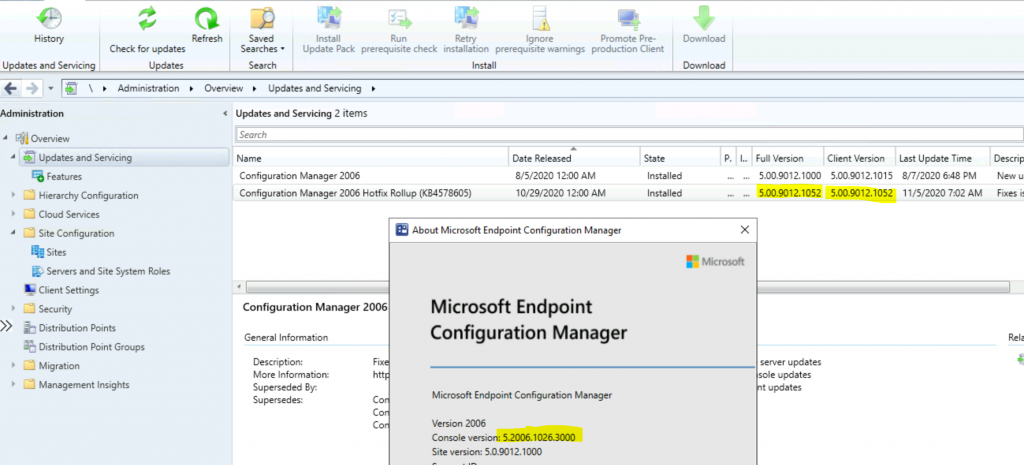Click client version 5.00.9012.1015 cell
Screen dimensions: 1024x465
861,176
